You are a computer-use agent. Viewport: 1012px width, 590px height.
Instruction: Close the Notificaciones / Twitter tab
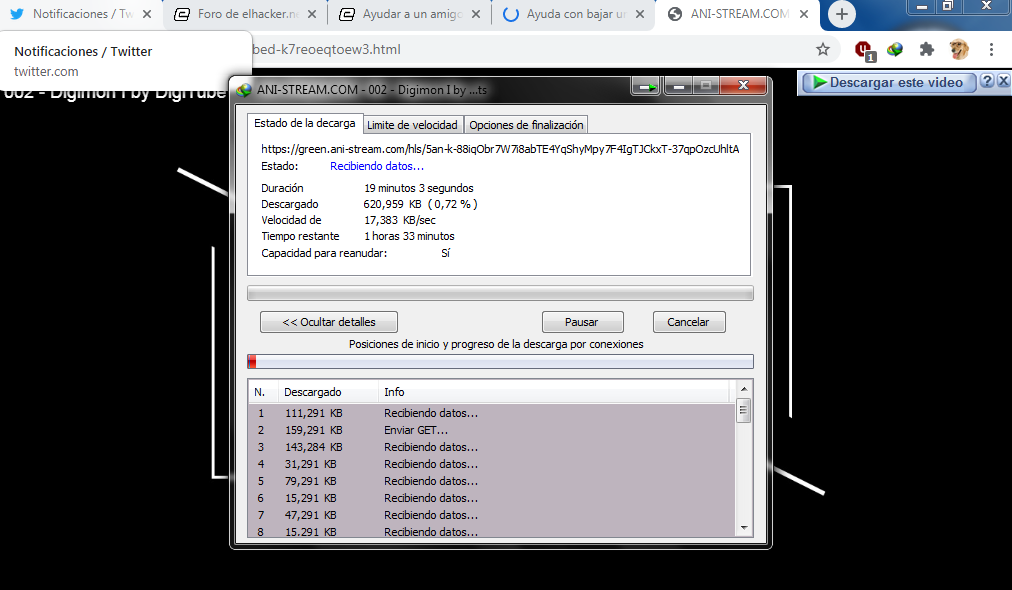147,14
